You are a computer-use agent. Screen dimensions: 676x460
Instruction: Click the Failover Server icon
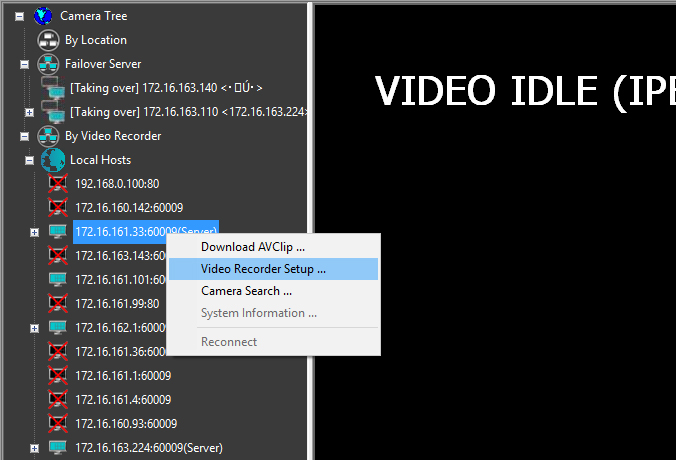coord(49,64)
